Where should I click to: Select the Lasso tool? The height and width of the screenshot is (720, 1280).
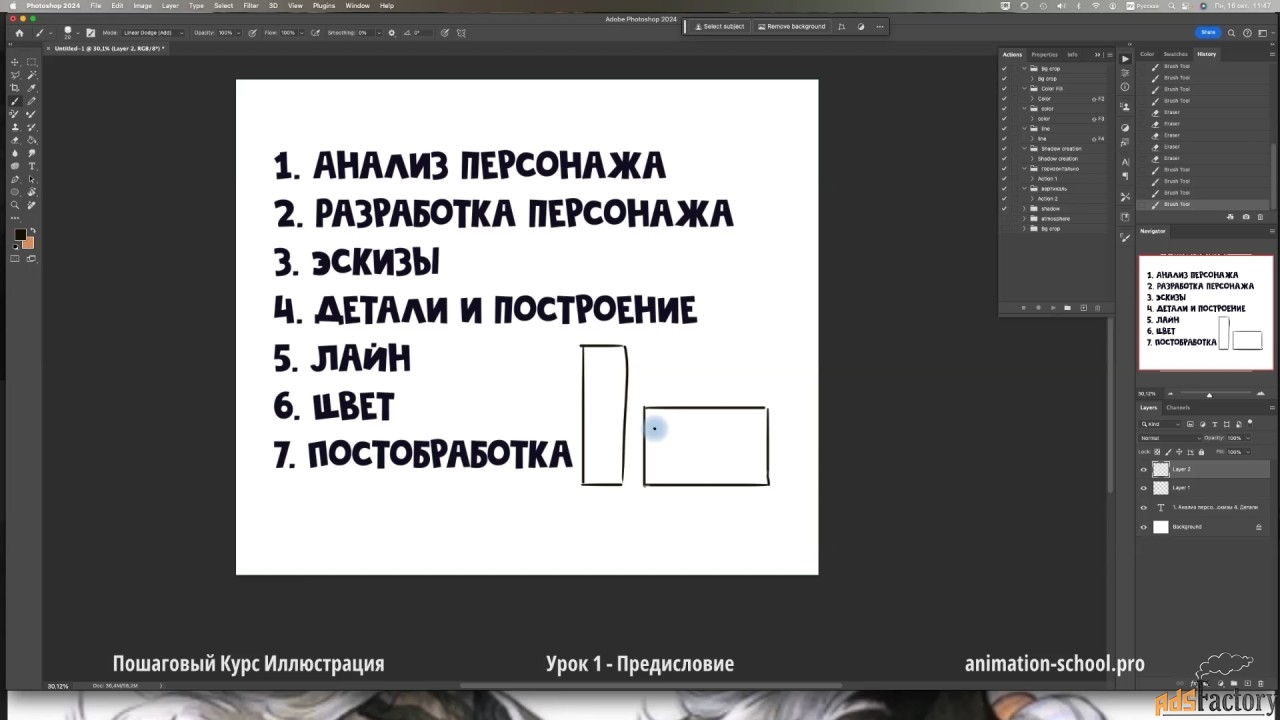tap(15, 75)
